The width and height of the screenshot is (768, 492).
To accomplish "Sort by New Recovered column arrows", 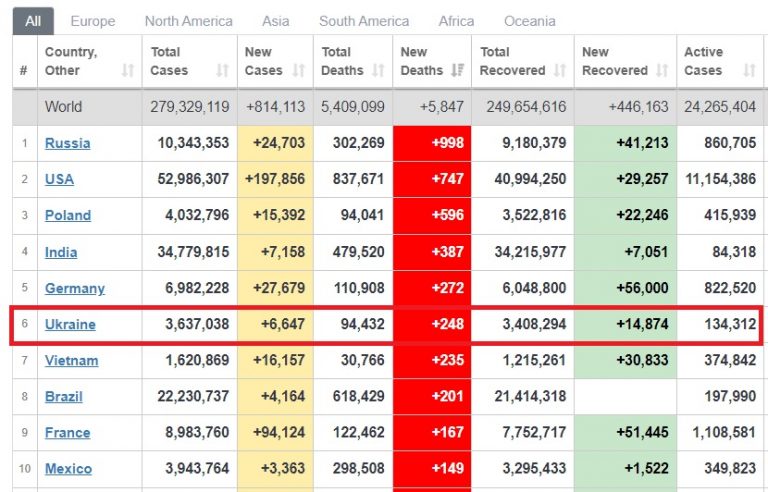I will click(662, 71).
